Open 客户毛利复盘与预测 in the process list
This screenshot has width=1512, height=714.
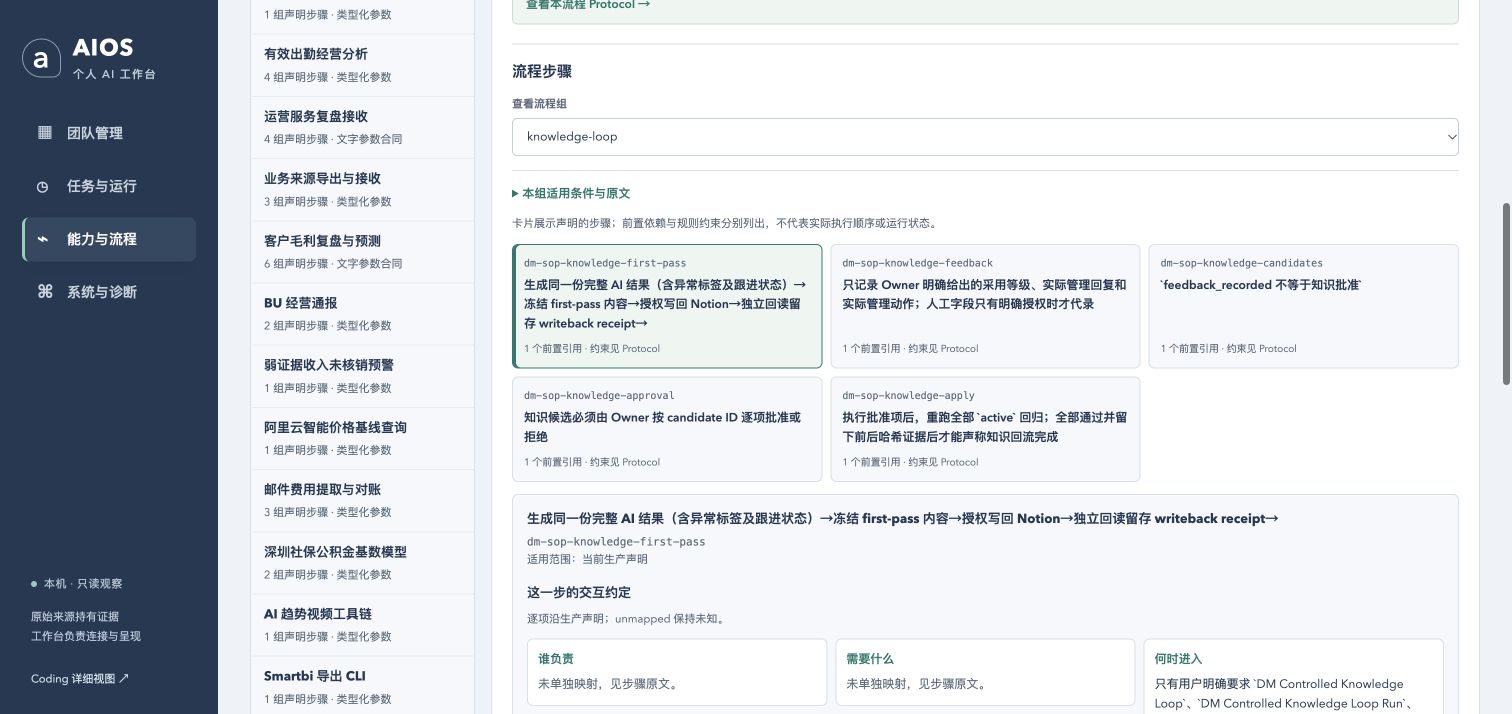362,251
